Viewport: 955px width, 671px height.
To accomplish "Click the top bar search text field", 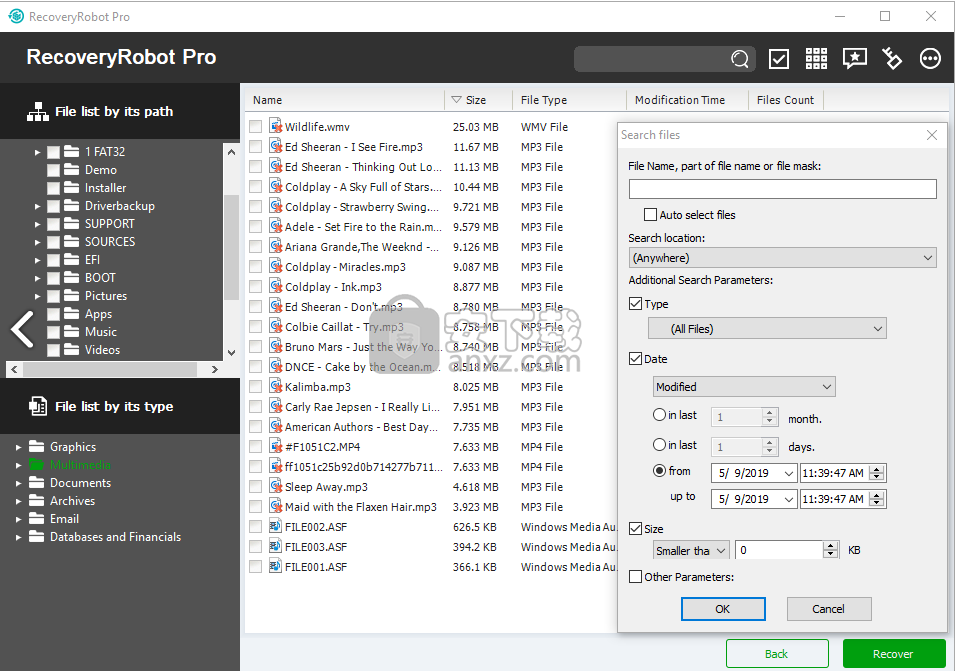I will click(x=652, y=59).
